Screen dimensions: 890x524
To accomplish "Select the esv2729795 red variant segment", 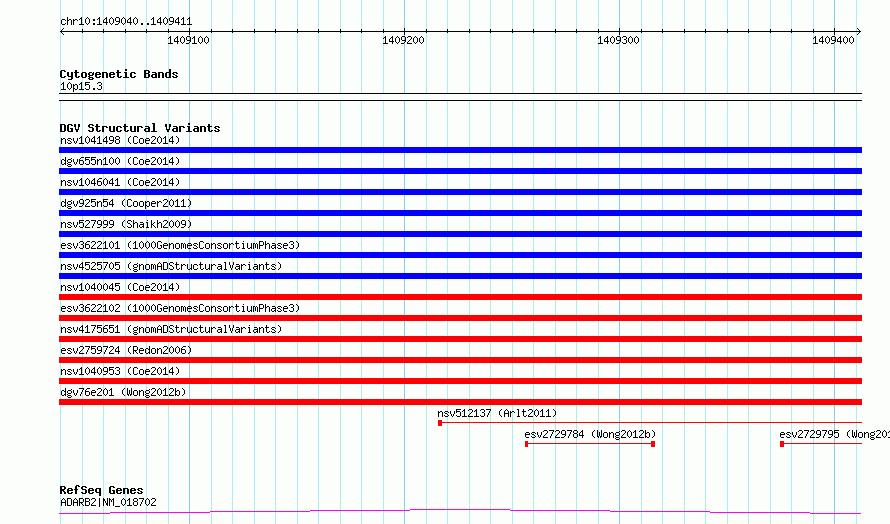I will [821, 444].
